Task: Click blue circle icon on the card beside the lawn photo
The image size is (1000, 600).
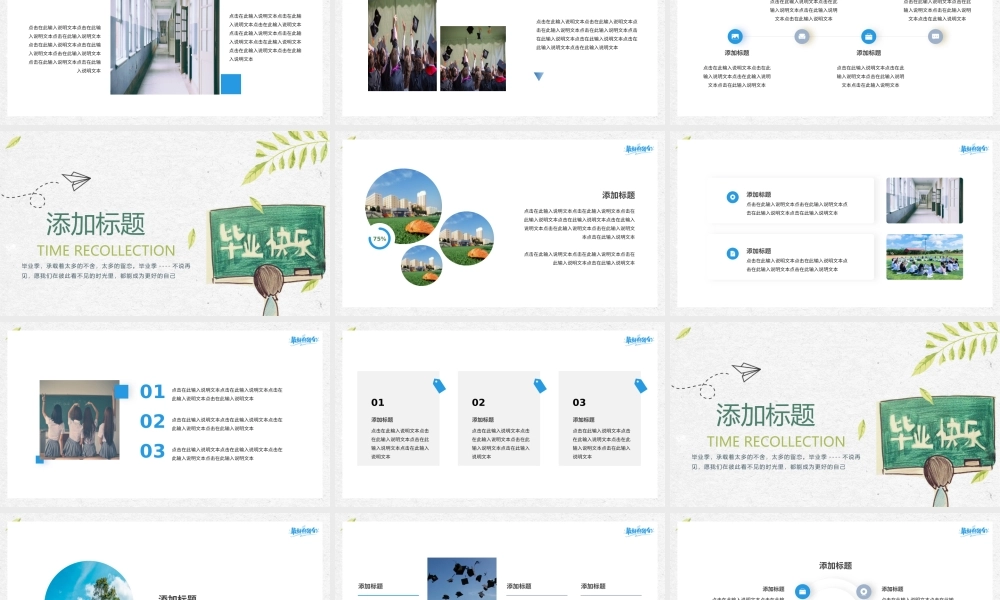Action: (x=733, y=254)
